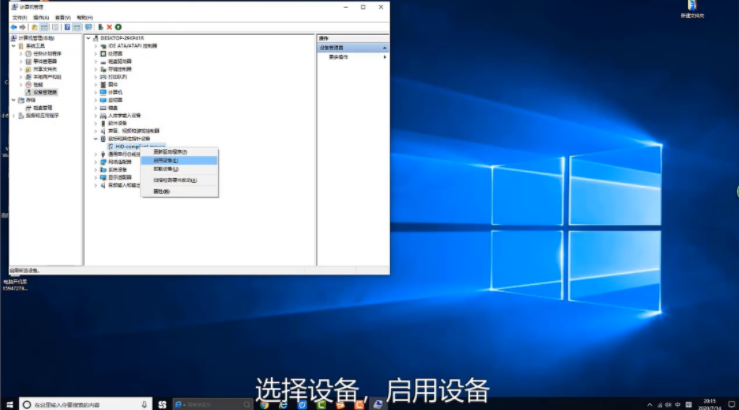Select the 计算机管理(本地) root node
Viewport: 739px width, 410px height.
36,38
